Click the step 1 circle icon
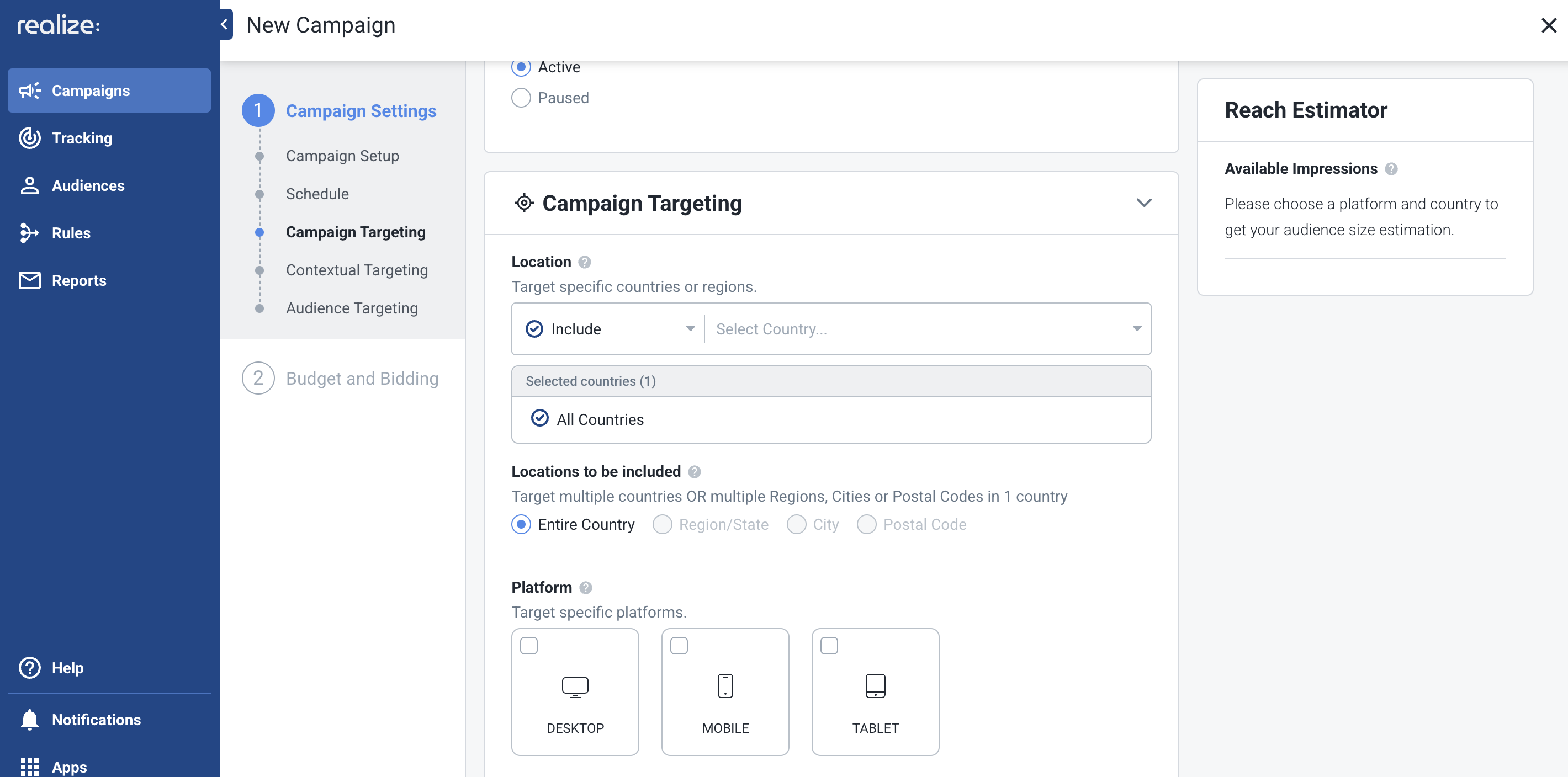Image resolution: width=1568 pixels, height=777 pixels. click(258, 110)
